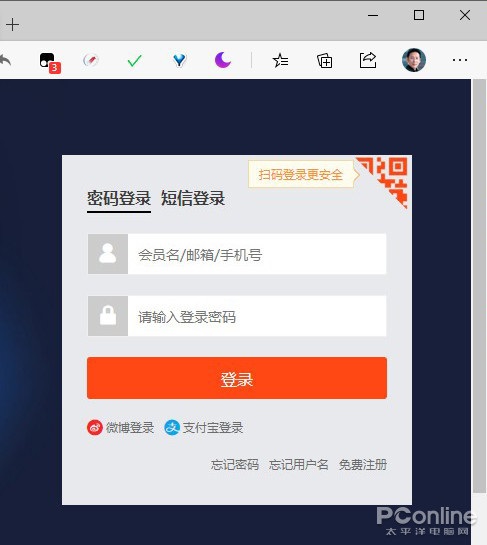Screen dimensions: 487x545
Task: Click the 扫码登录更安全 tooltip label
Action: [301, 174]
